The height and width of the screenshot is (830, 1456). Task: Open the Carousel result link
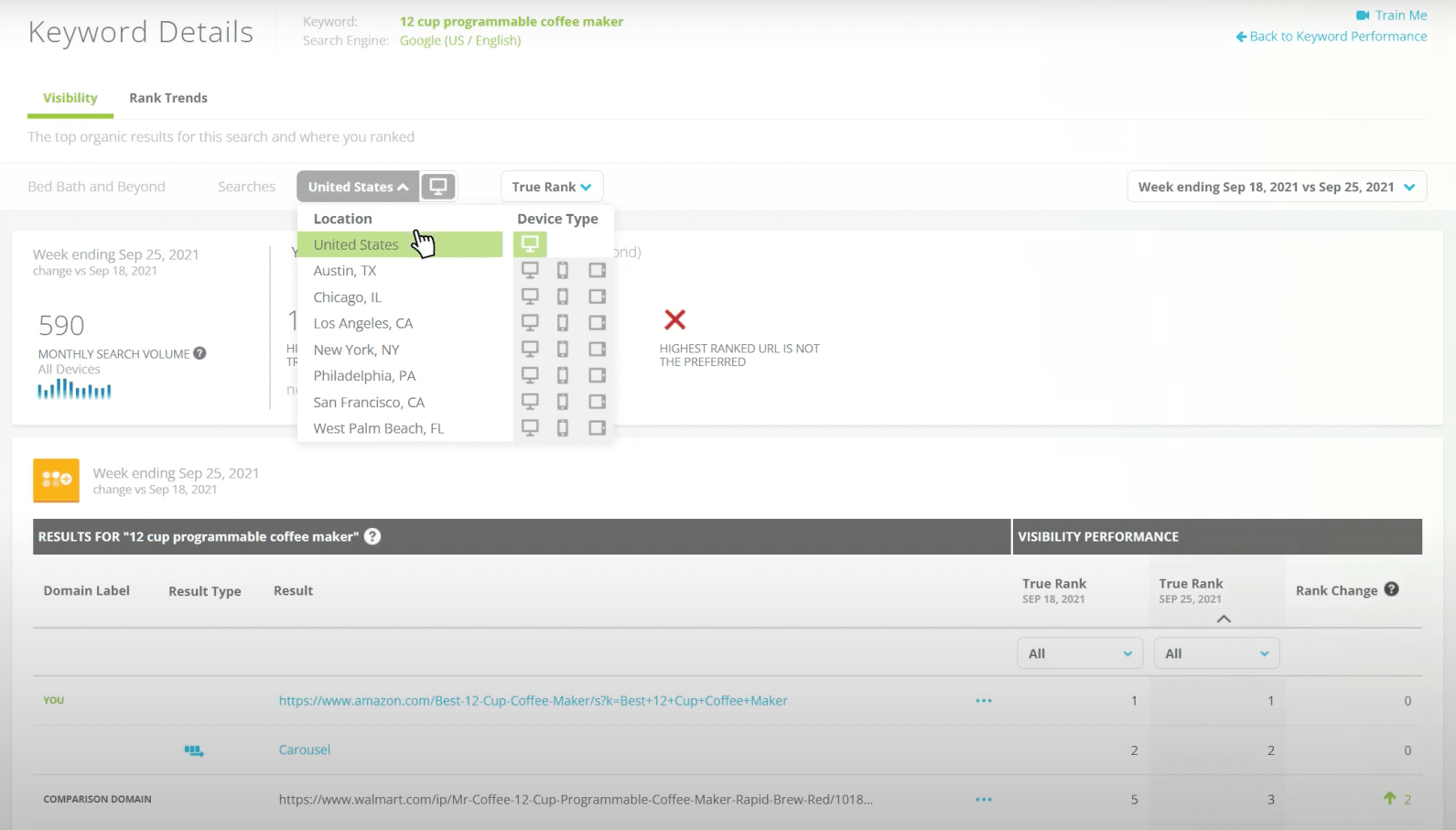point(305,749)
